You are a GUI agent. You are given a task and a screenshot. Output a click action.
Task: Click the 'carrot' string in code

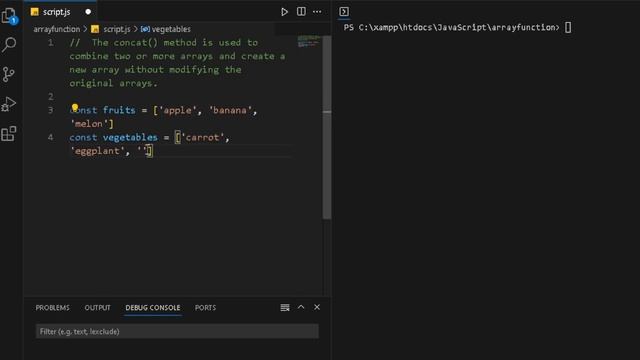click(x=202, y=138)
